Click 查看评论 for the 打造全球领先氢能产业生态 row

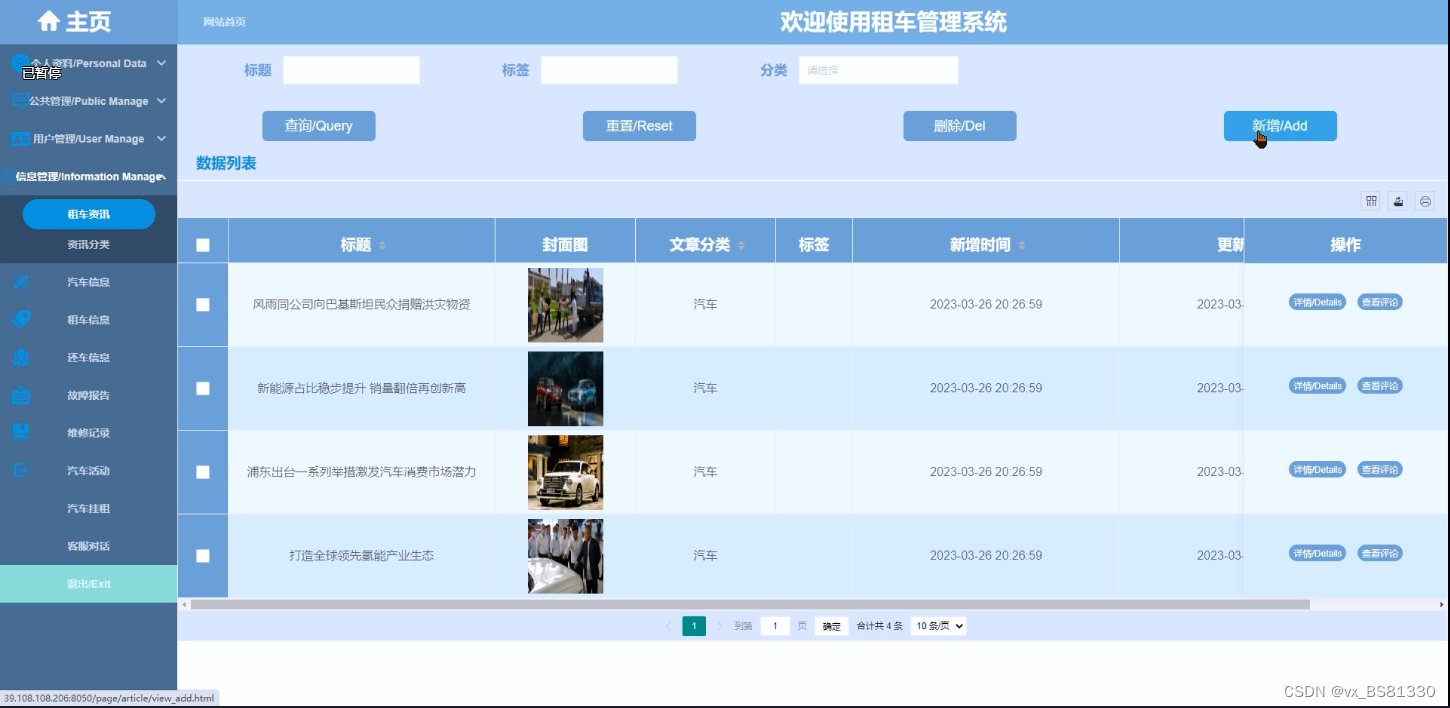pos(1380,553)
